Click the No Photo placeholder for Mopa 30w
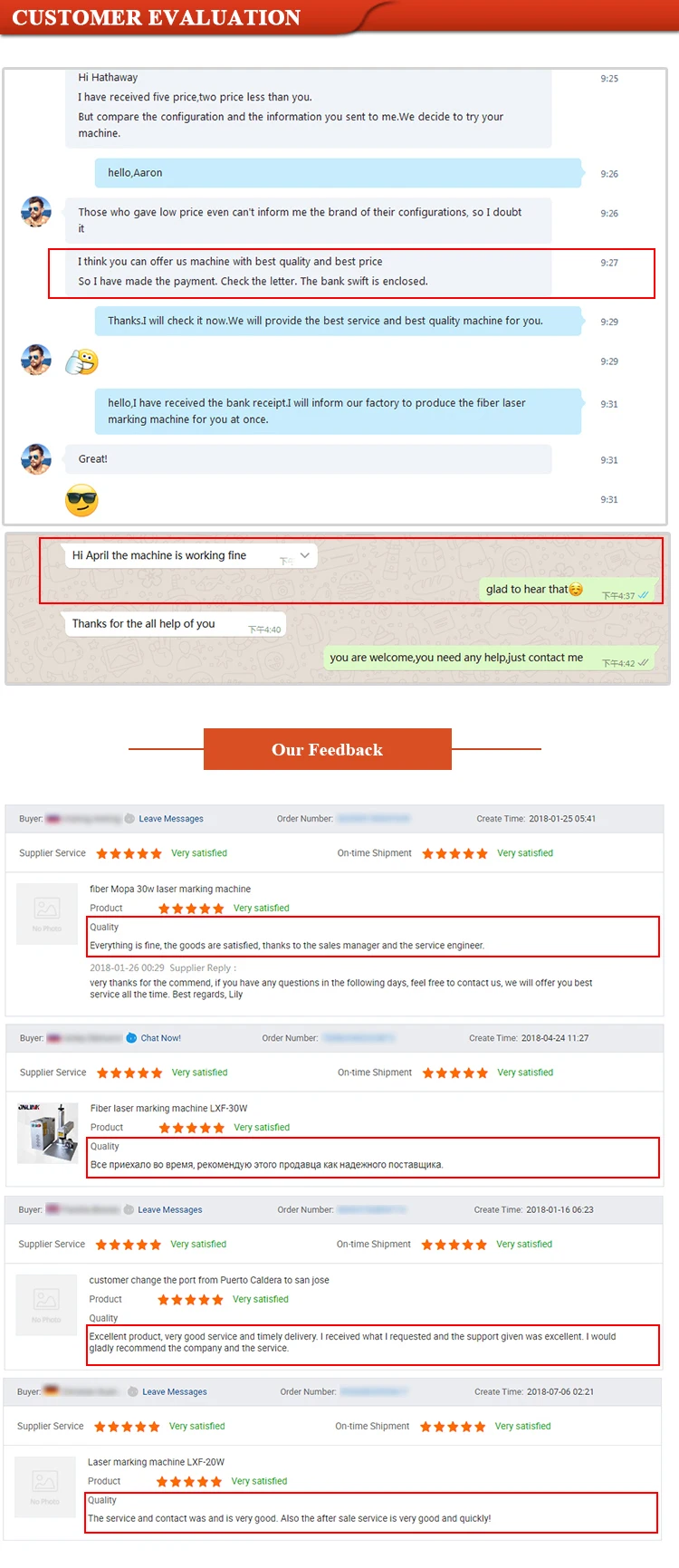 pyautogui.click(x=47, y=913)
